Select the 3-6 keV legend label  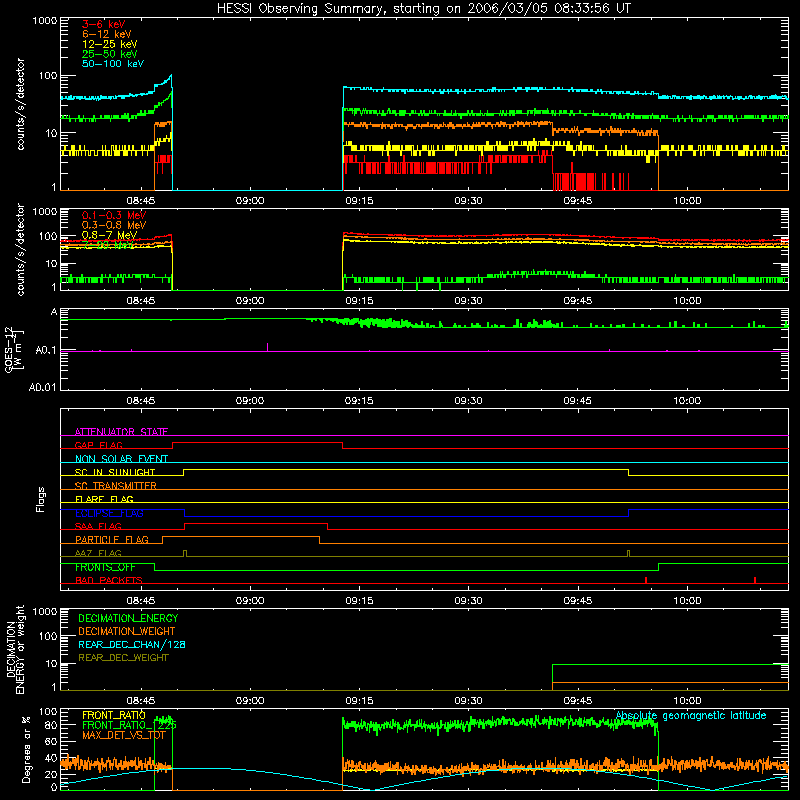(x=104, y=24)
